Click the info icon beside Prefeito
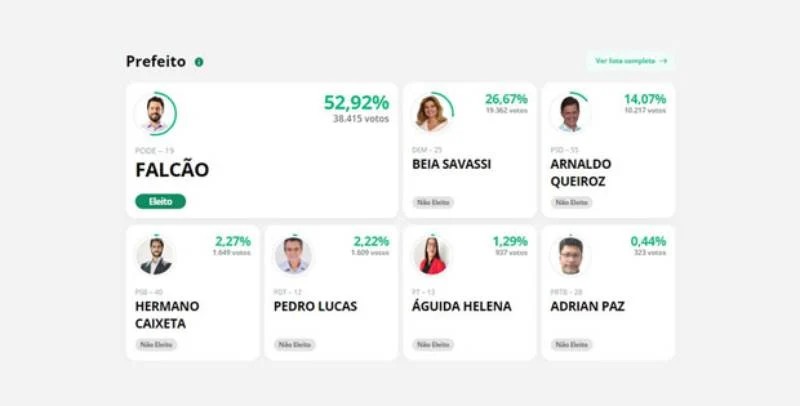 click(199, 62)
